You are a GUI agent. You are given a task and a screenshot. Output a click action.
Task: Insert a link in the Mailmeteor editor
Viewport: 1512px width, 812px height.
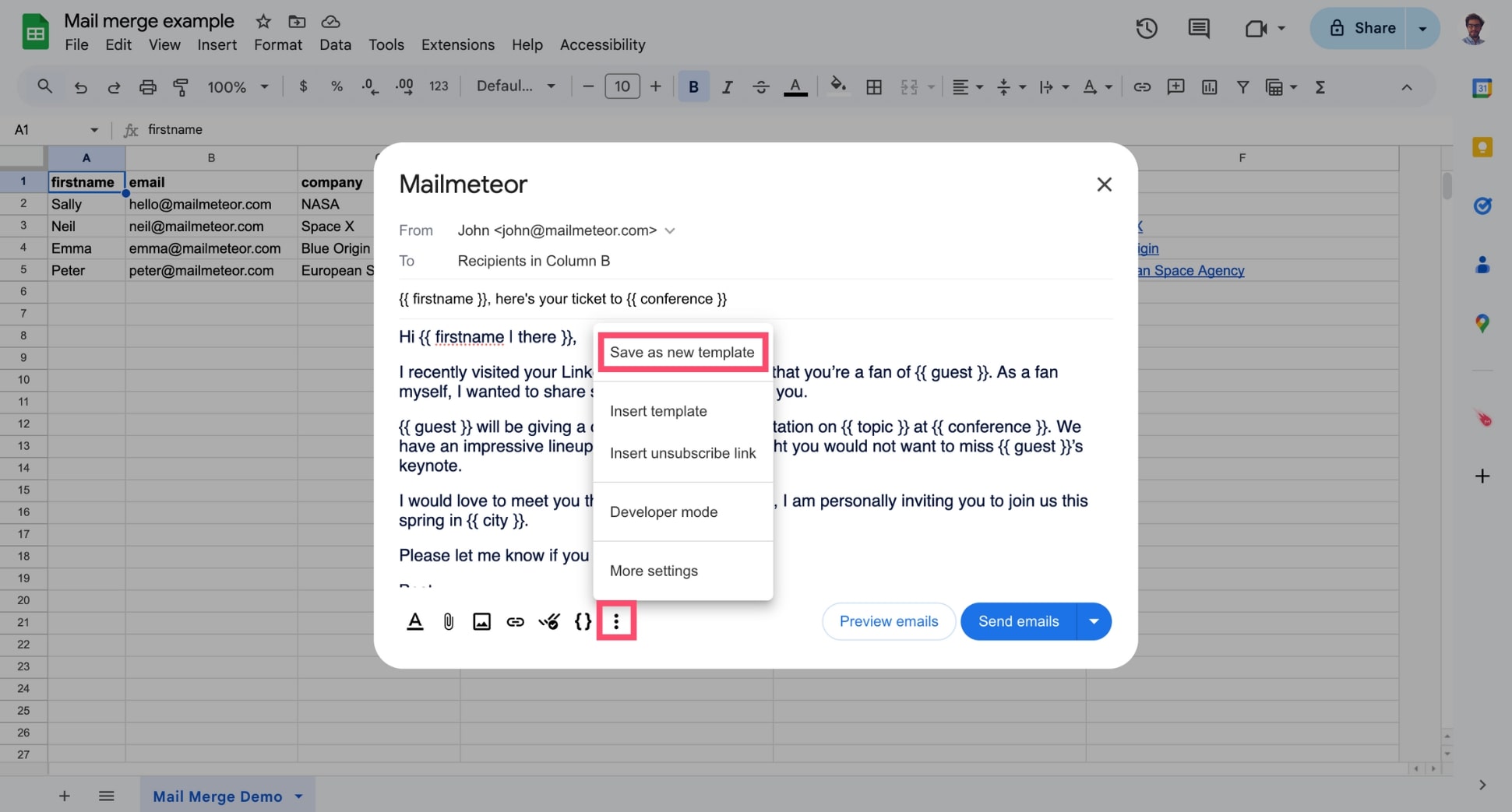pyautogui.click(x=515, y=621)
